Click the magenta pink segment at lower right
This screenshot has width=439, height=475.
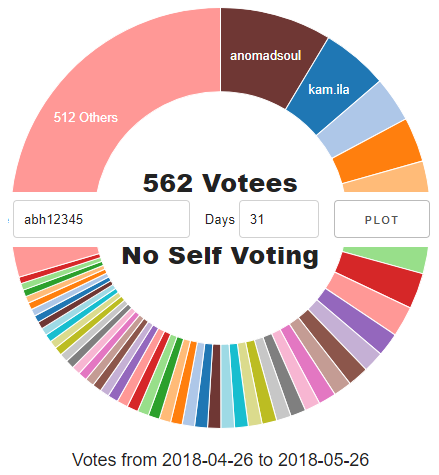(307, 363)
